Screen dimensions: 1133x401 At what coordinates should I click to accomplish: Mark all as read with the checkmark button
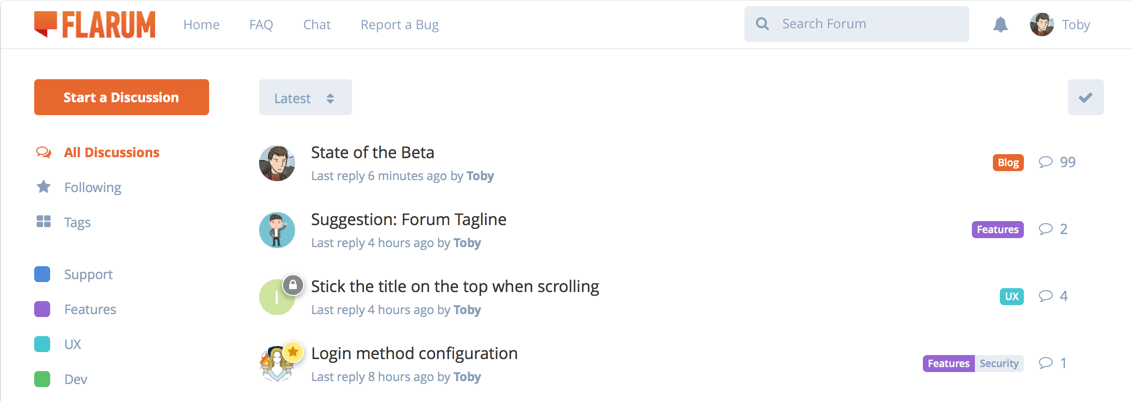point(1085,98)
